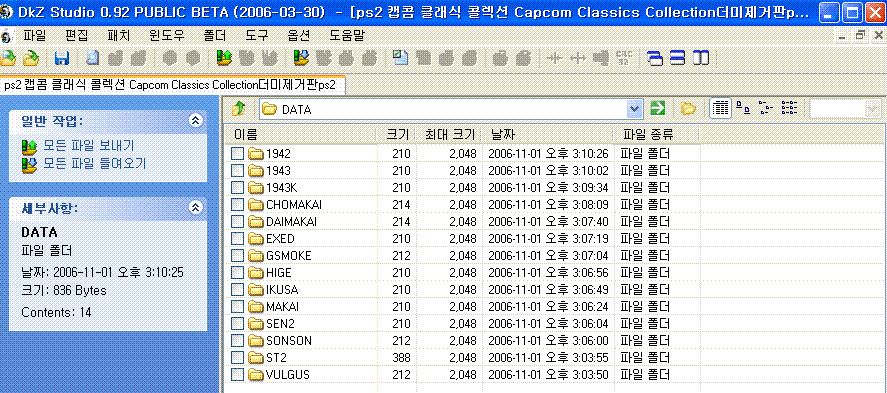
Task: Cascade windows using the toolbar icon
Action: [656, 58]
